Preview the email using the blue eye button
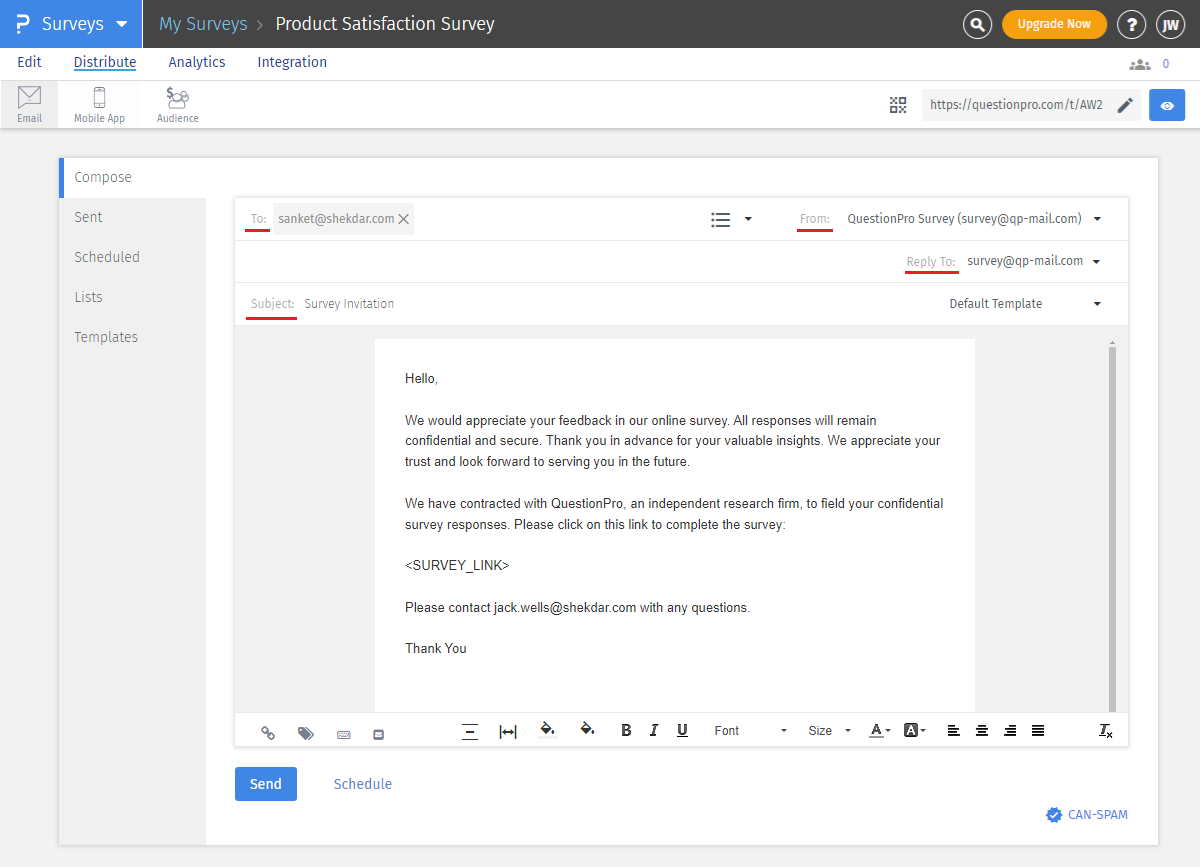Viewport: 1200px width, 867px height. 1167,104
